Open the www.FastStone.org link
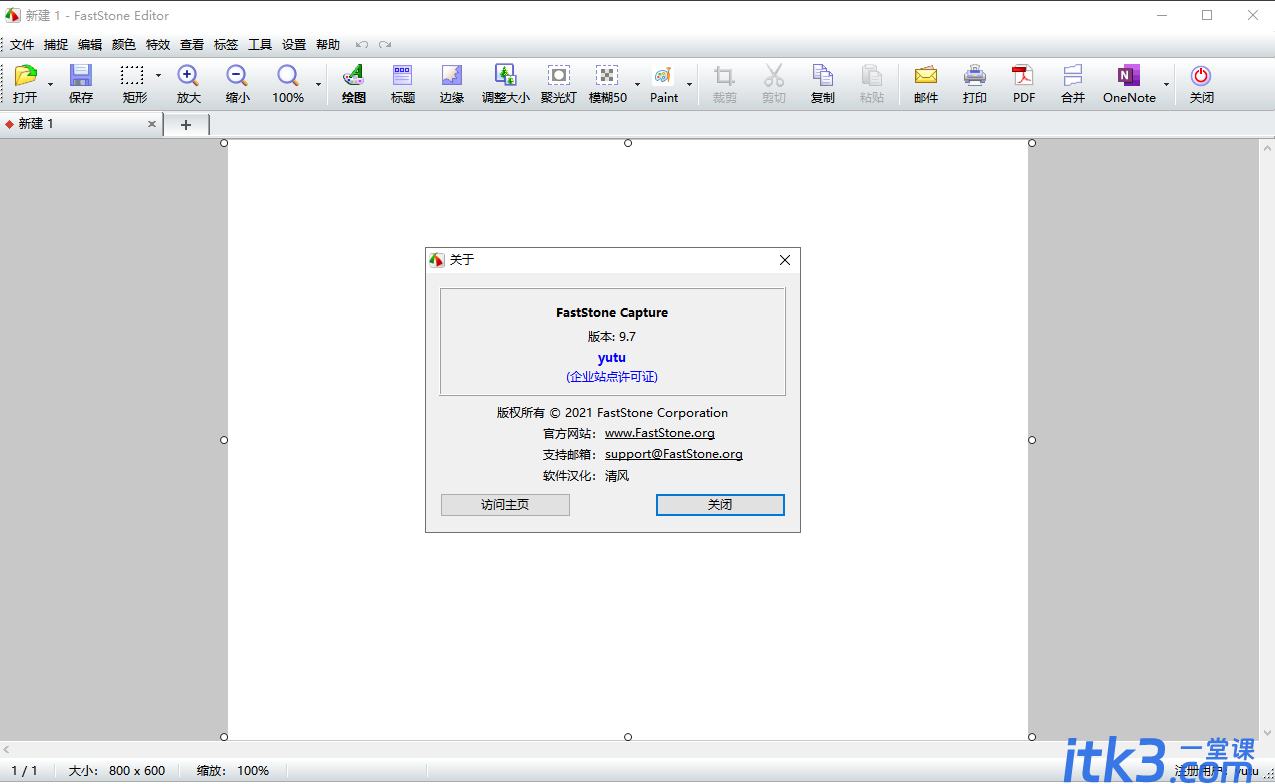Screen dimensions: 1275x784 coord(660,433)
